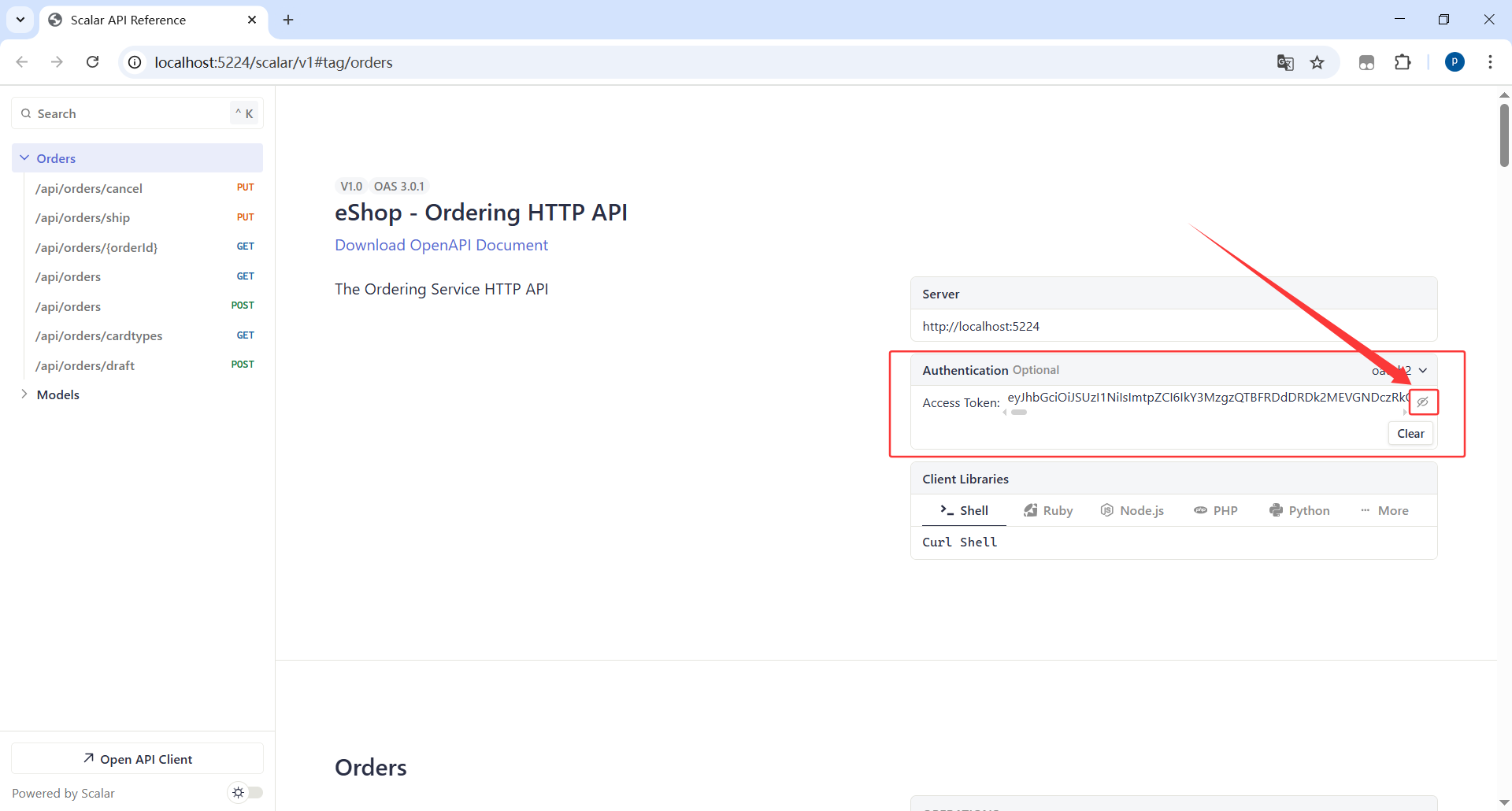This screenshot has width=1512, height=811.
Task: Click the Powered by Scalar link
Action: (x=63, y=793)
